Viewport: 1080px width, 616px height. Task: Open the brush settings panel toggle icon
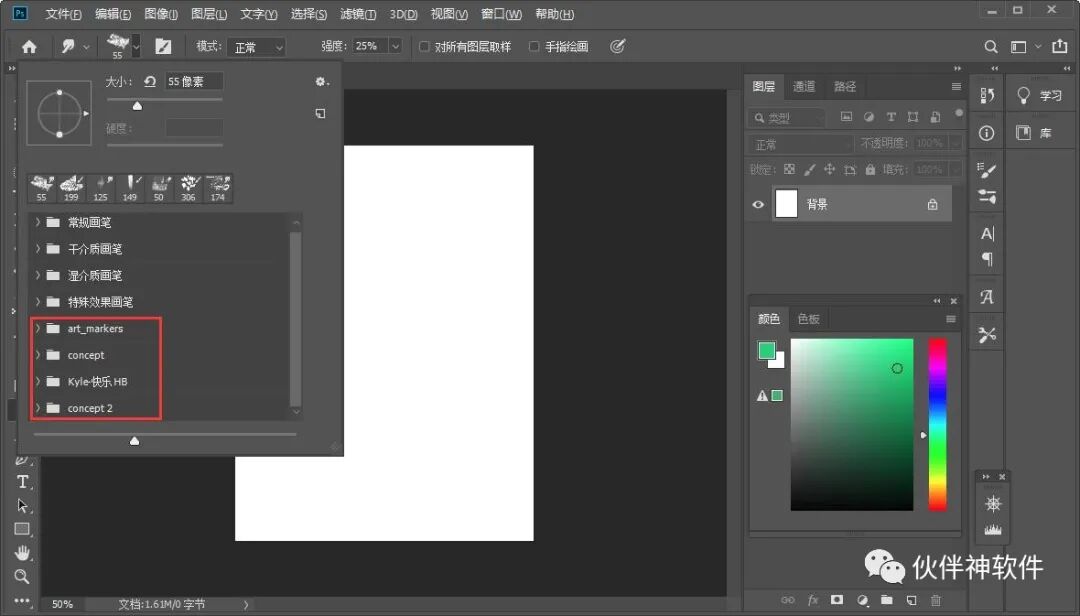163,47
